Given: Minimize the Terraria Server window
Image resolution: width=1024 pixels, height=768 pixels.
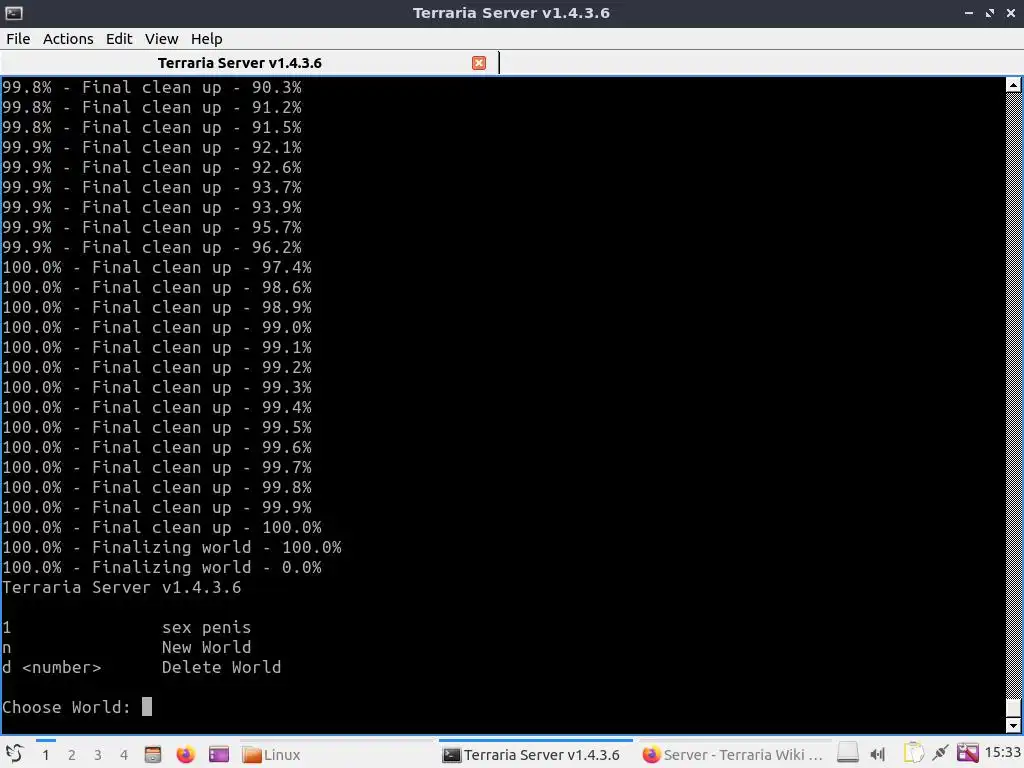Looking at the screenshot, I should pyautogui.click(x=969, y=13).
